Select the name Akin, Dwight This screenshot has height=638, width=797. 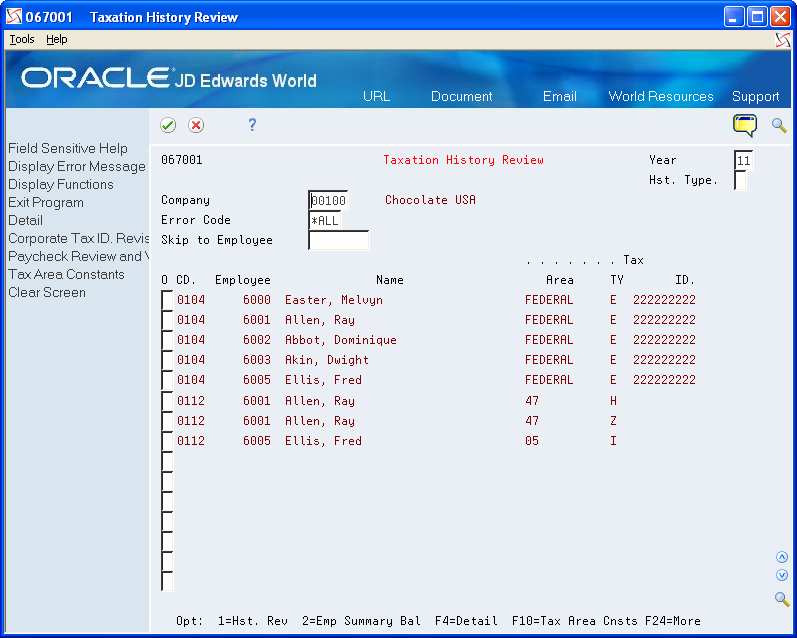tap(326, 360)
